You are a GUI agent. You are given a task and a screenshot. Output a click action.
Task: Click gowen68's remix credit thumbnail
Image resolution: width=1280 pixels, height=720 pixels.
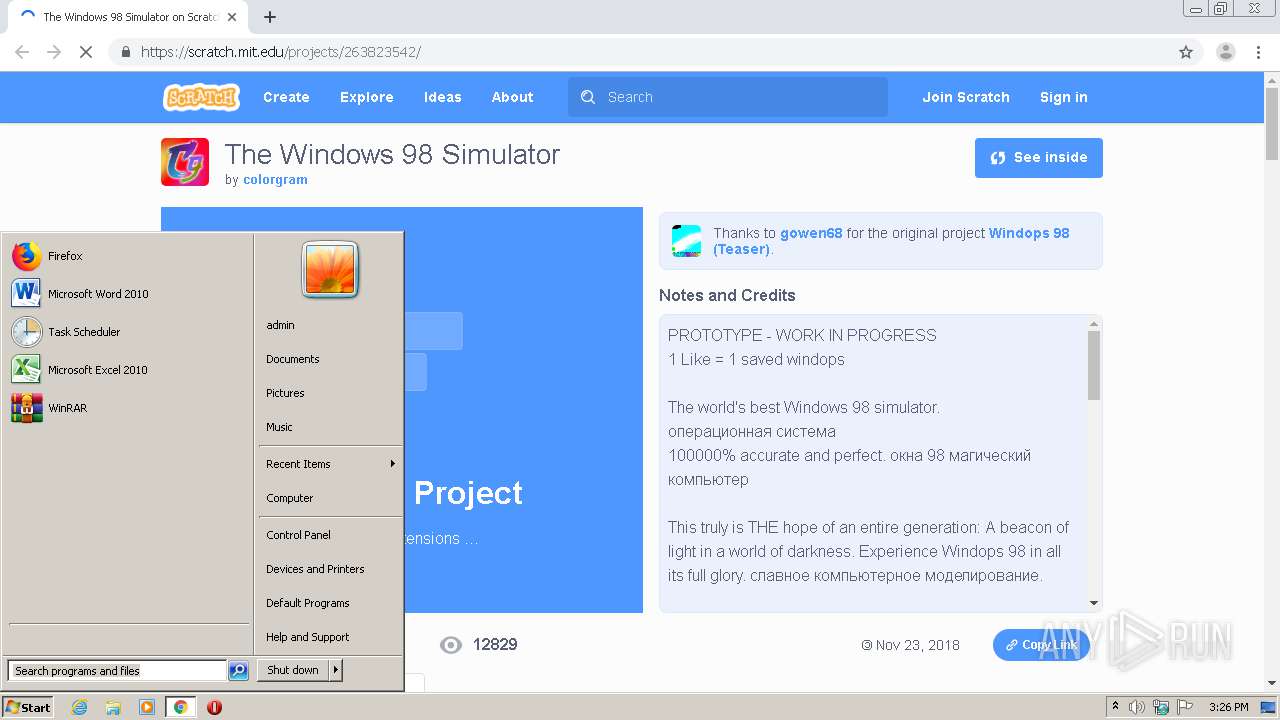(x=686, y=241)
